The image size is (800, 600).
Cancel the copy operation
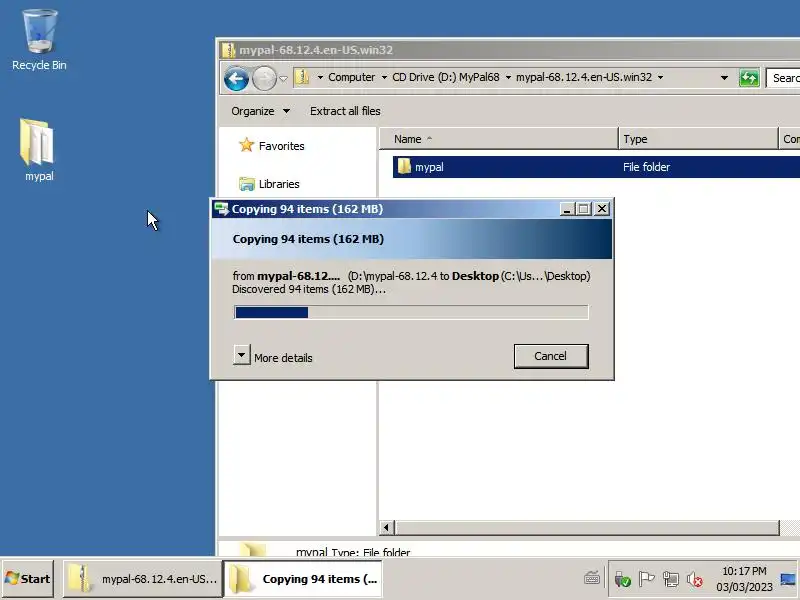[551, 356]
